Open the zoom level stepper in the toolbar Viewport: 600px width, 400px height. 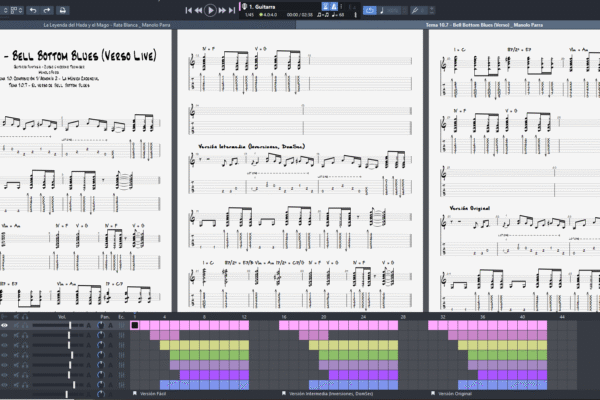(x=5, y=10)
